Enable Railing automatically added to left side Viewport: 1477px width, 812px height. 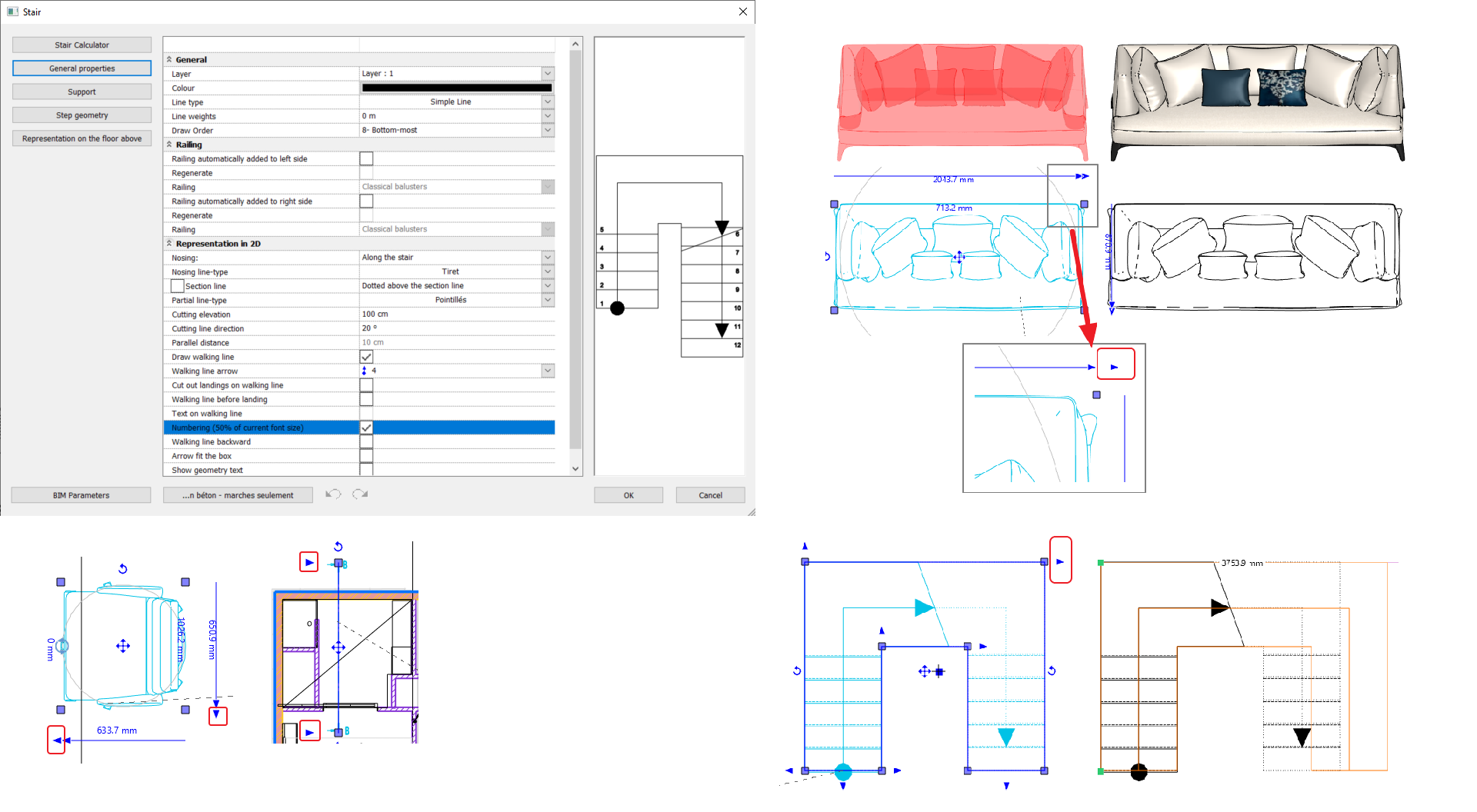[366, 158]
